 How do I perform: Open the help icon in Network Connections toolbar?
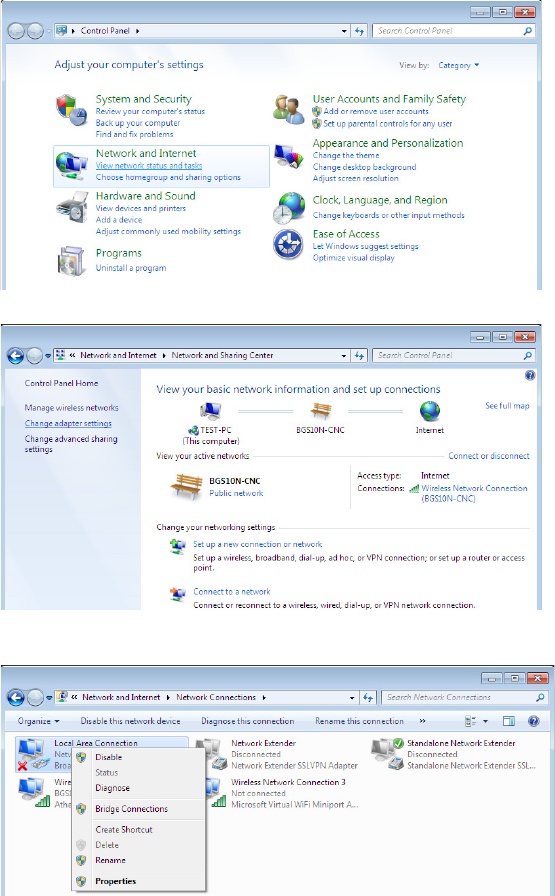pyautogui.click(x=533, y=721)
